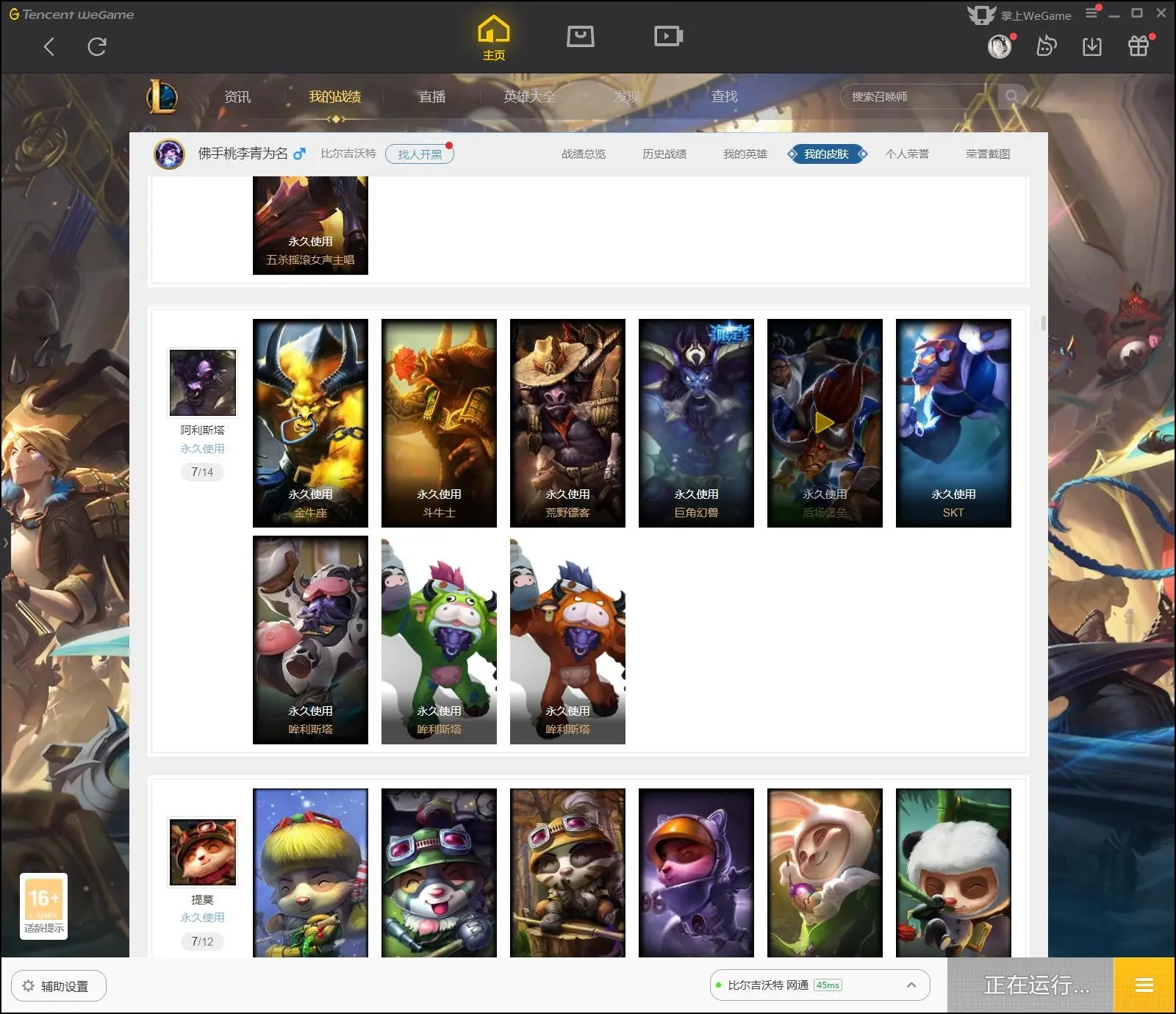Switch to 个人荣誉 sub-tab
Screen dimensions: 1176x1014
coord(907,154)
